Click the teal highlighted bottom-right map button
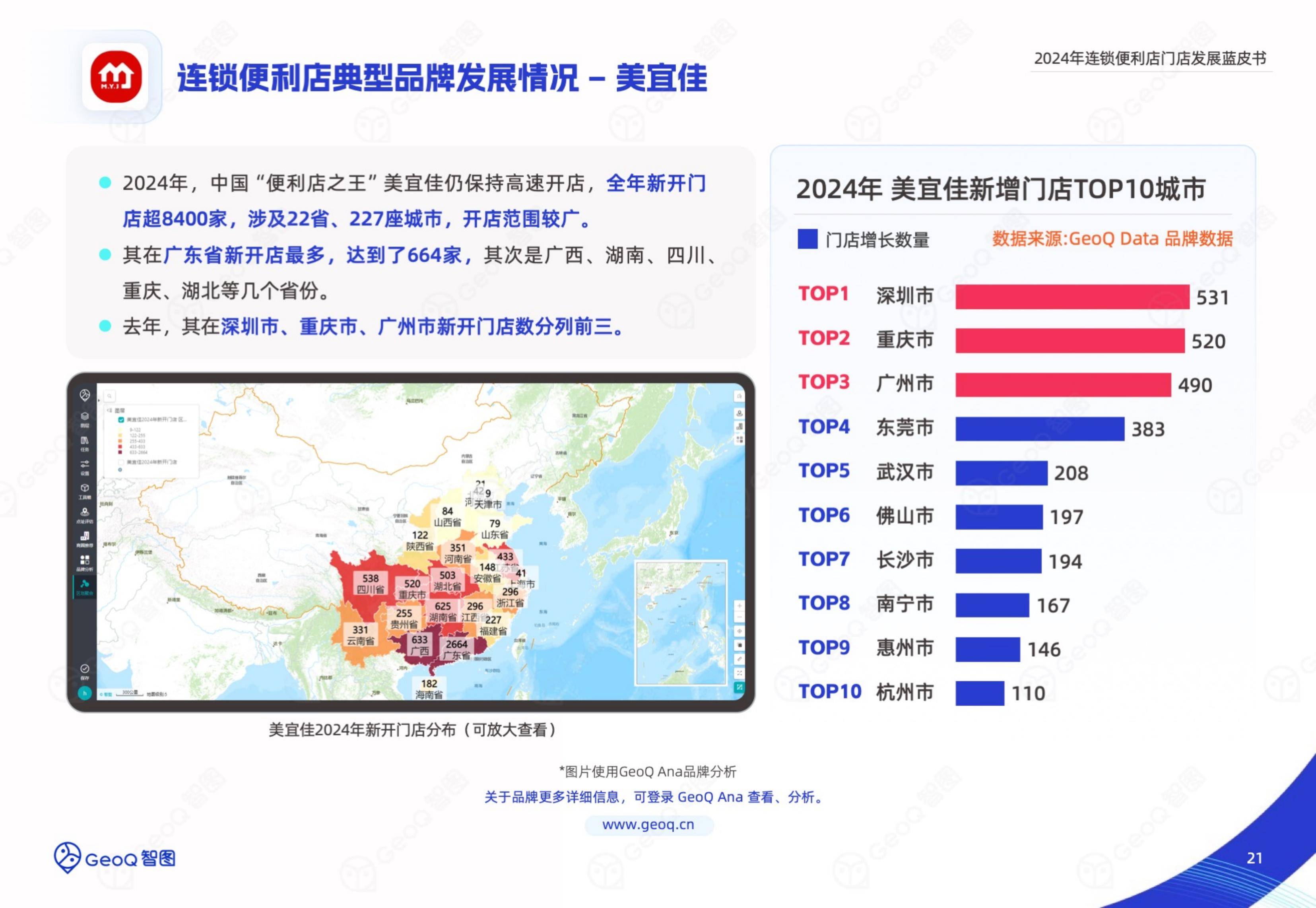This screenshot has height=908, width=1316. click(x=739, y=687)
